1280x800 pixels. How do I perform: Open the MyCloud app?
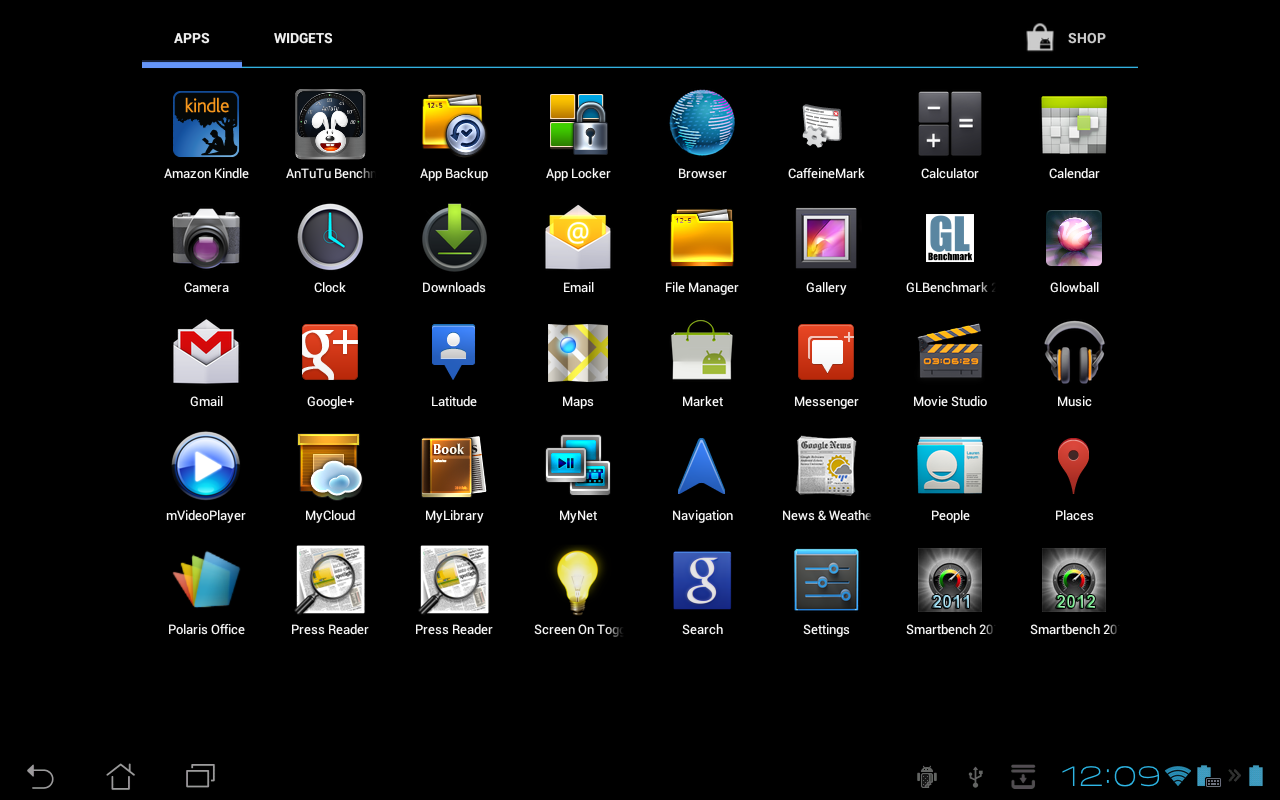pyautogui.click(x=330, y=466)
